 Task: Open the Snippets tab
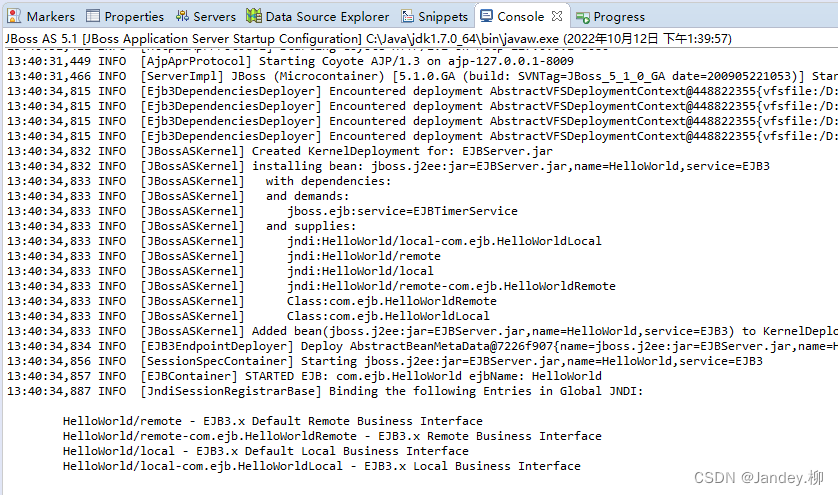pyautogui.click(x=434, y=17)
